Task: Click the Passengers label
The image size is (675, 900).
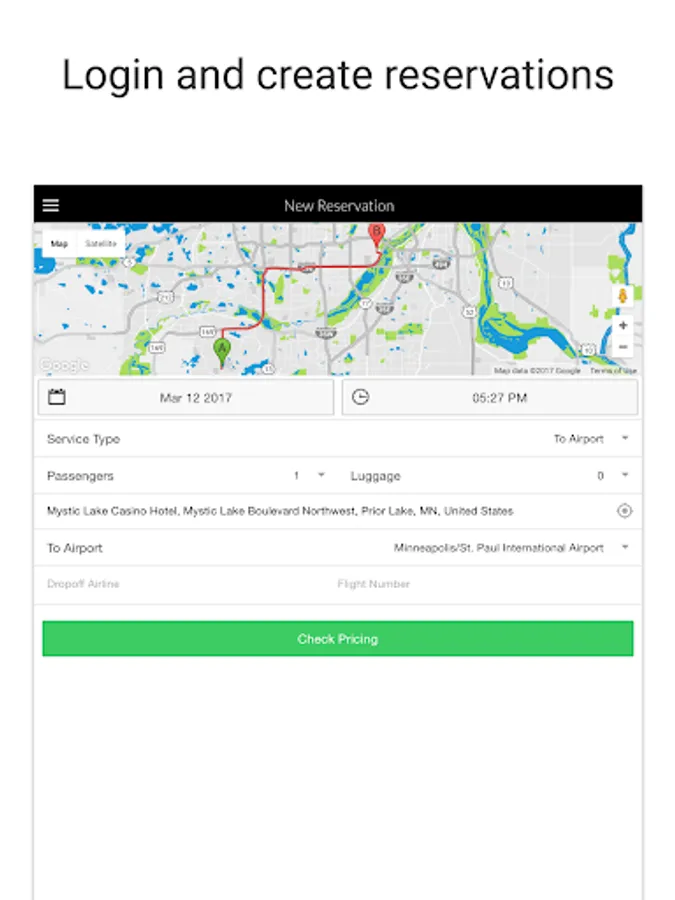Action: (x=80, y=476)
